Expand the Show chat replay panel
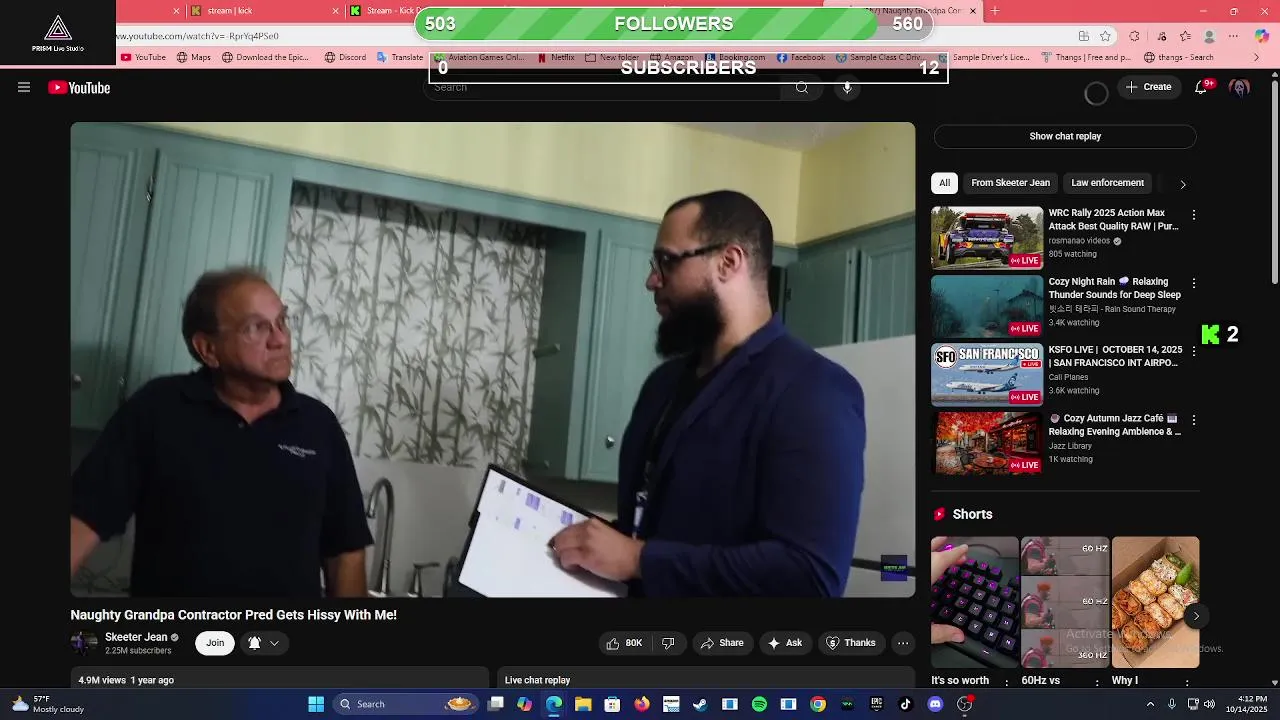This screenshot has height=720, width=1280. 1065,136
